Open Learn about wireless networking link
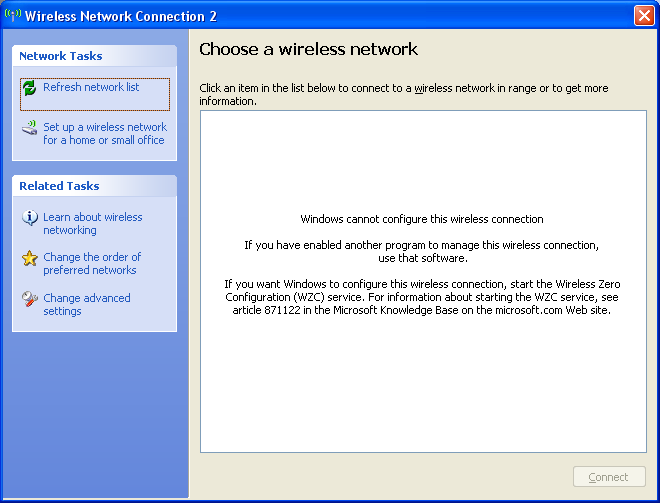 [x=93, y=224]
